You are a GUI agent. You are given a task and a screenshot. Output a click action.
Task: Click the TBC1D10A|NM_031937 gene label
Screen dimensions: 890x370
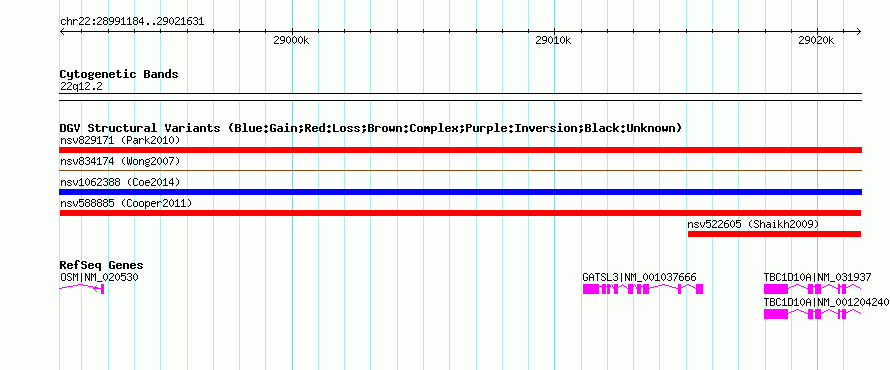[x=817, y=277]
